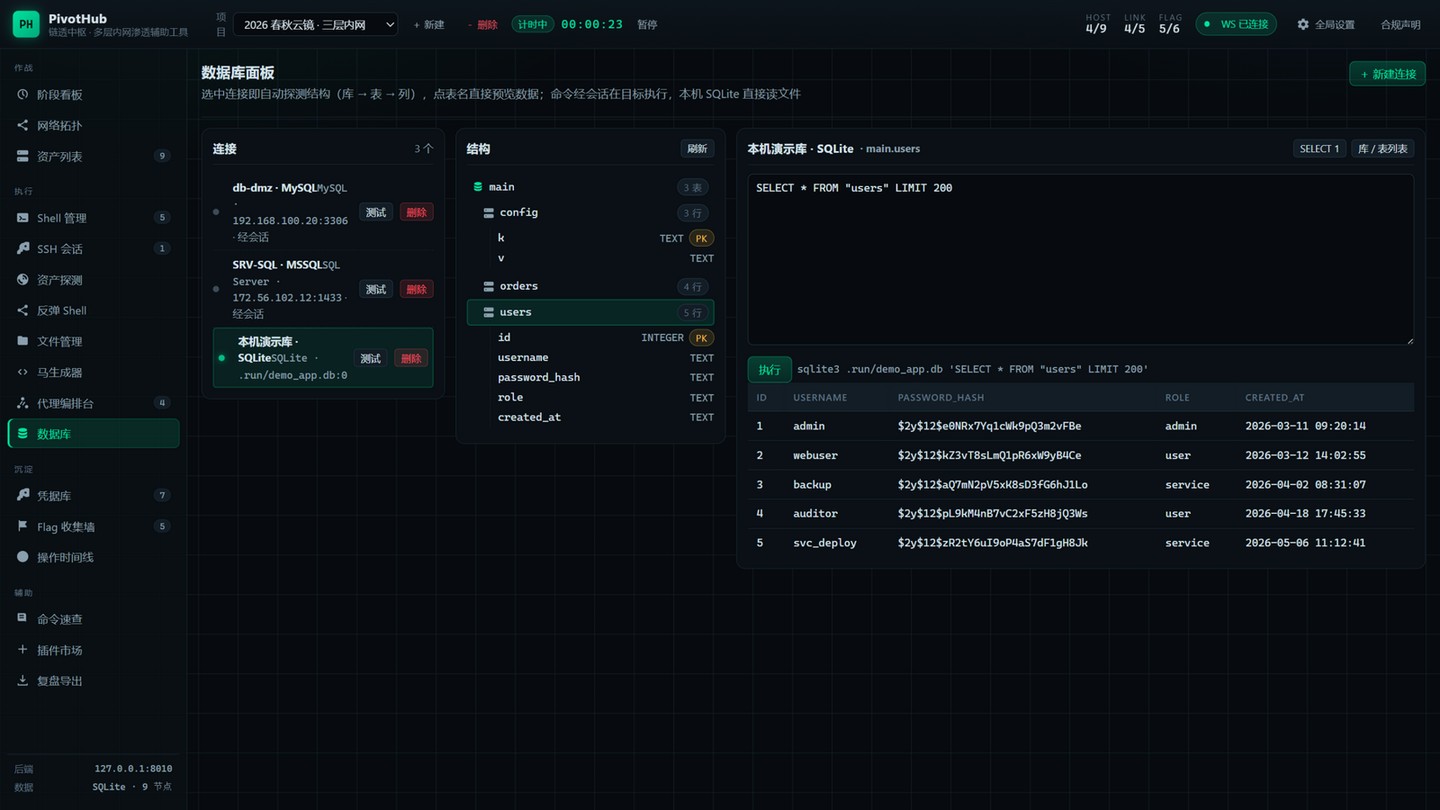Open 凭据库 sidebar item
Viewport: 1440px width, 810px height.
click(93, 496)
